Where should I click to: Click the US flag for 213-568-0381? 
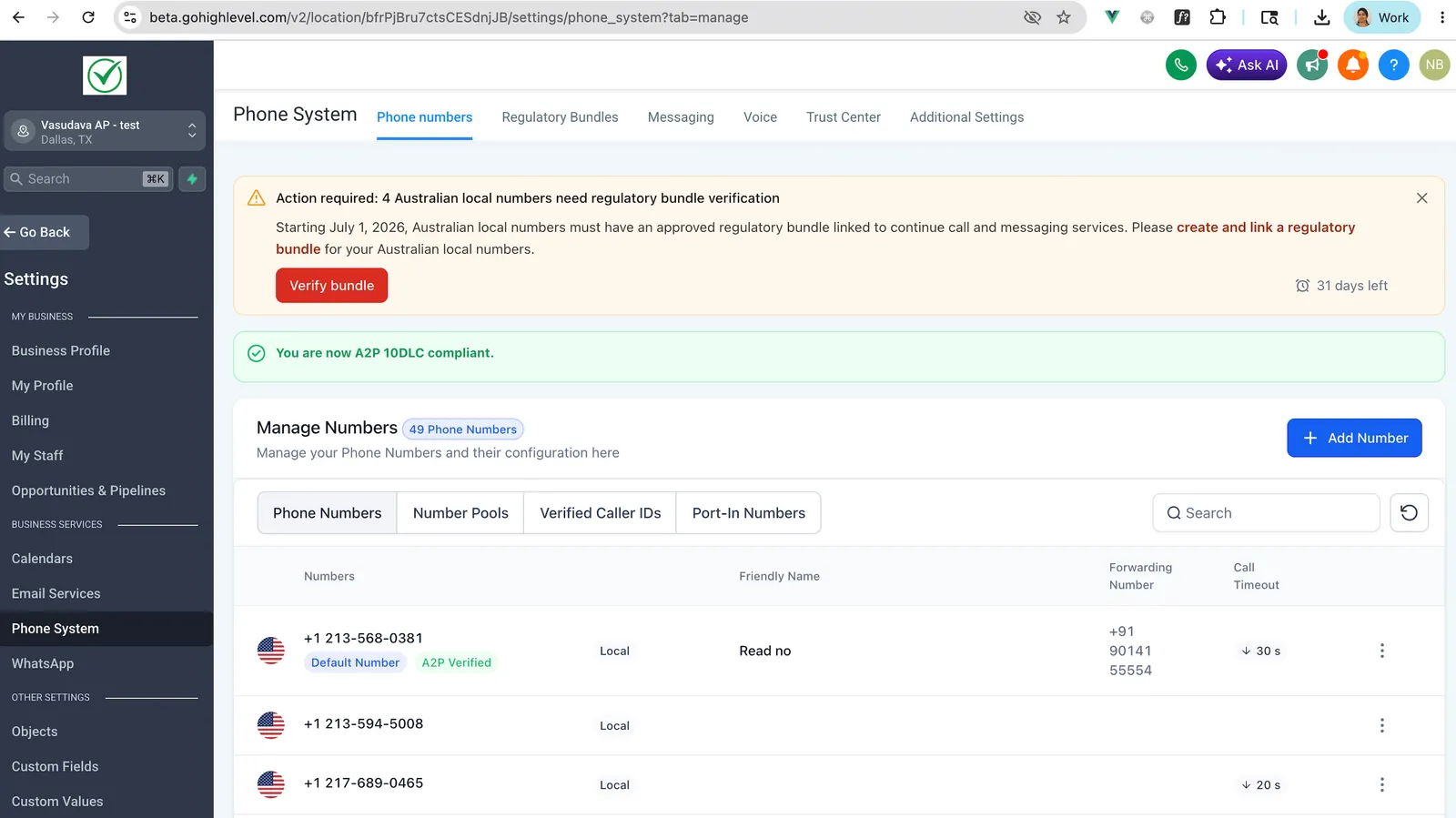tap(270, 651)
